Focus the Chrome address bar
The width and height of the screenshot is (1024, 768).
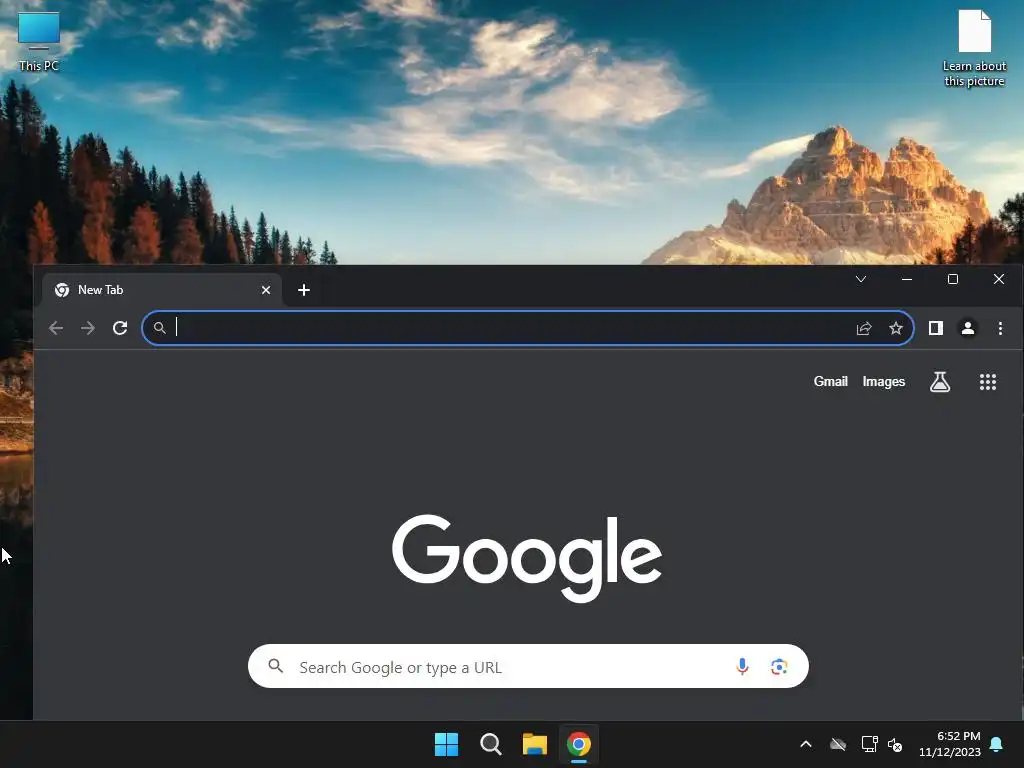point(528,328)
